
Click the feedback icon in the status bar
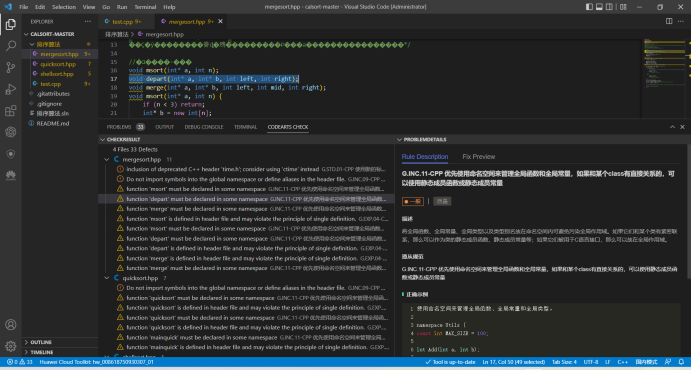tap(668, 362)
